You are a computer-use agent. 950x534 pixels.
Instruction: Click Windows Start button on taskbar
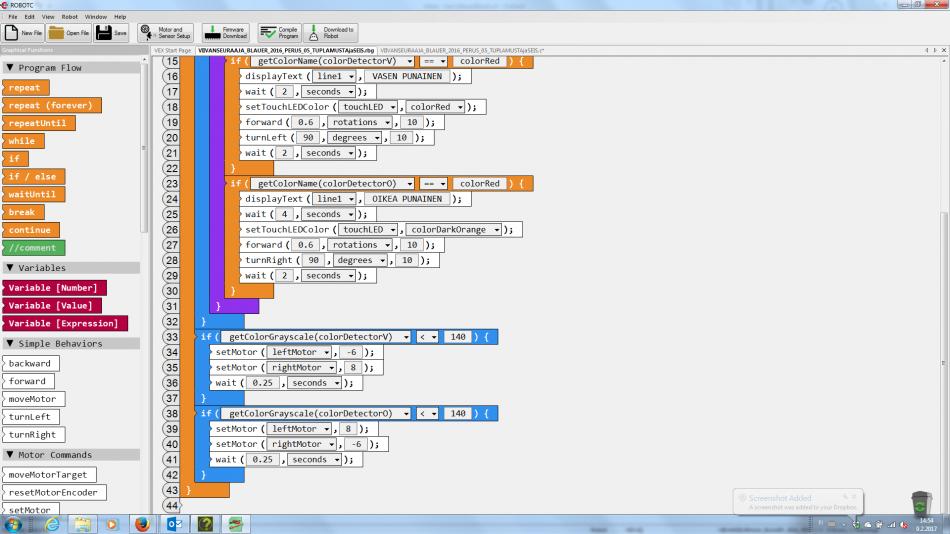coord(13,524)
